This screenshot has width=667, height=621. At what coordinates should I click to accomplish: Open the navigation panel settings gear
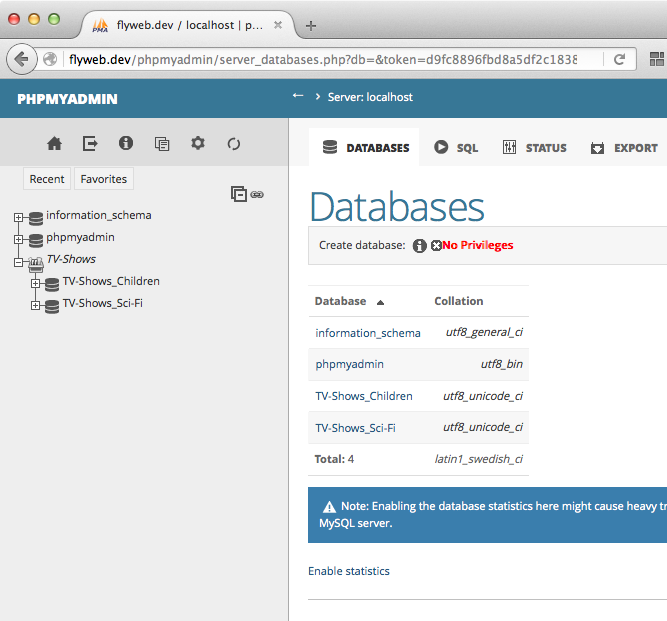[198, 144]
